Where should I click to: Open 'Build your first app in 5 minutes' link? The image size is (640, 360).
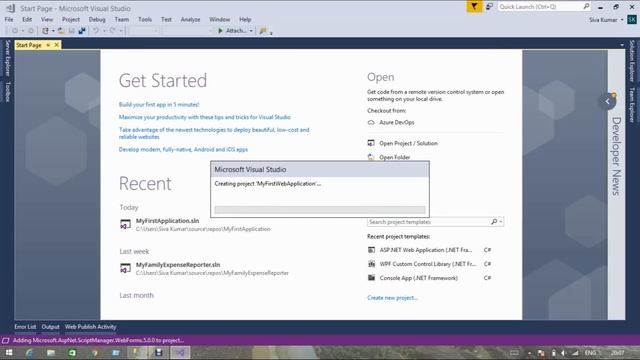pos(159,104)
